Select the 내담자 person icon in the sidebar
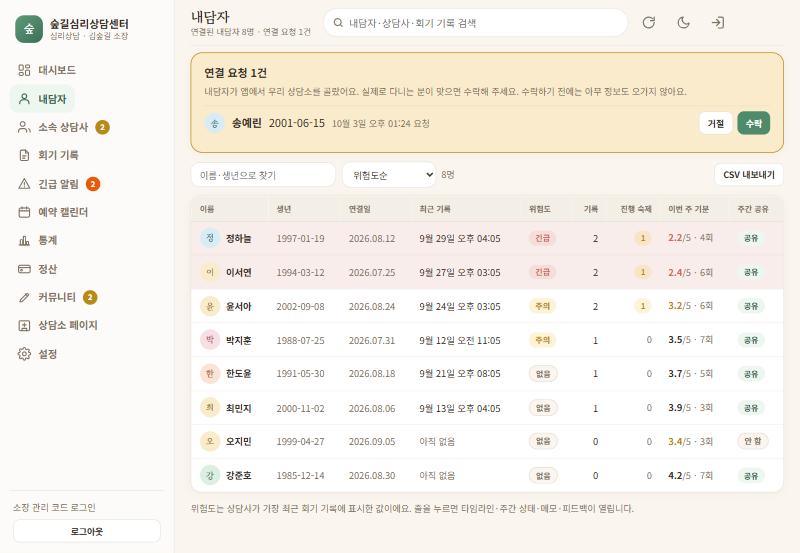800x553 pixels. pyautogui.click(x=24, y=99)
